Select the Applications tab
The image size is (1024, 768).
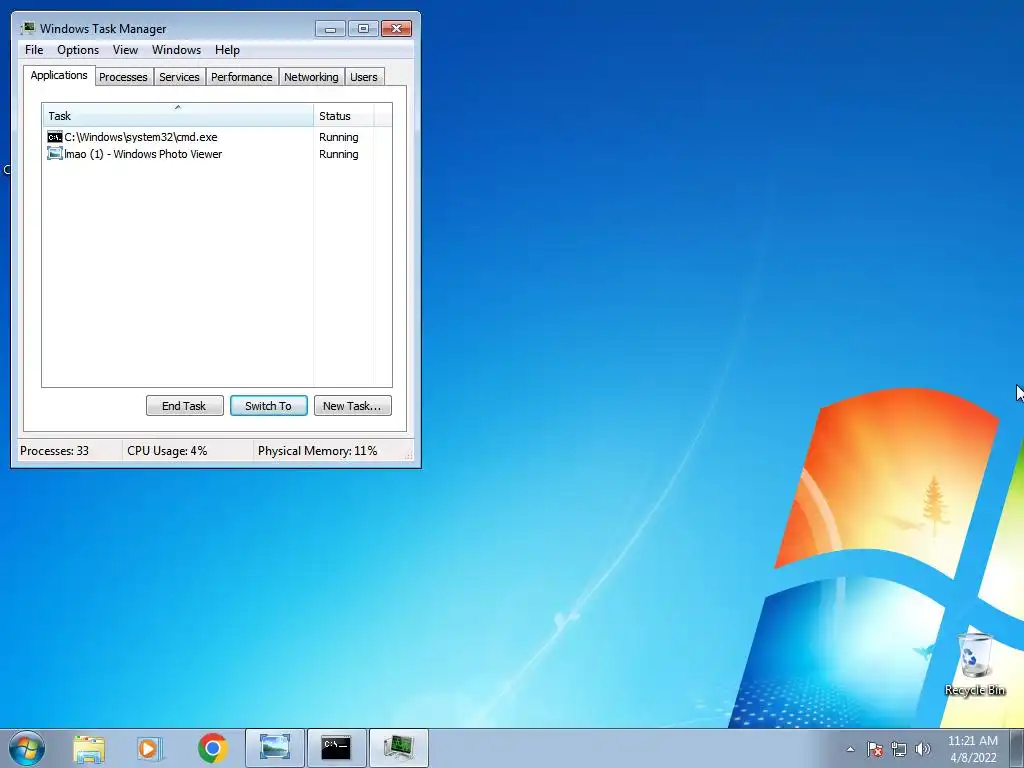[59, 75]
